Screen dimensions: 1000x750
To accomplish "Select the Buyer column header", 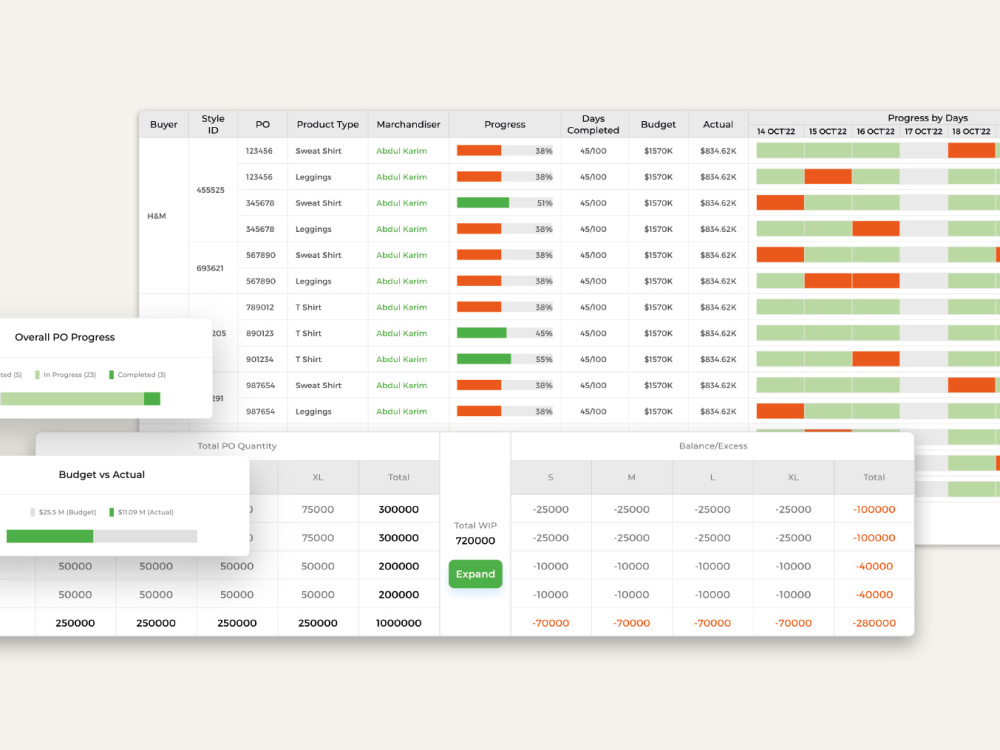I will [164, 124].
